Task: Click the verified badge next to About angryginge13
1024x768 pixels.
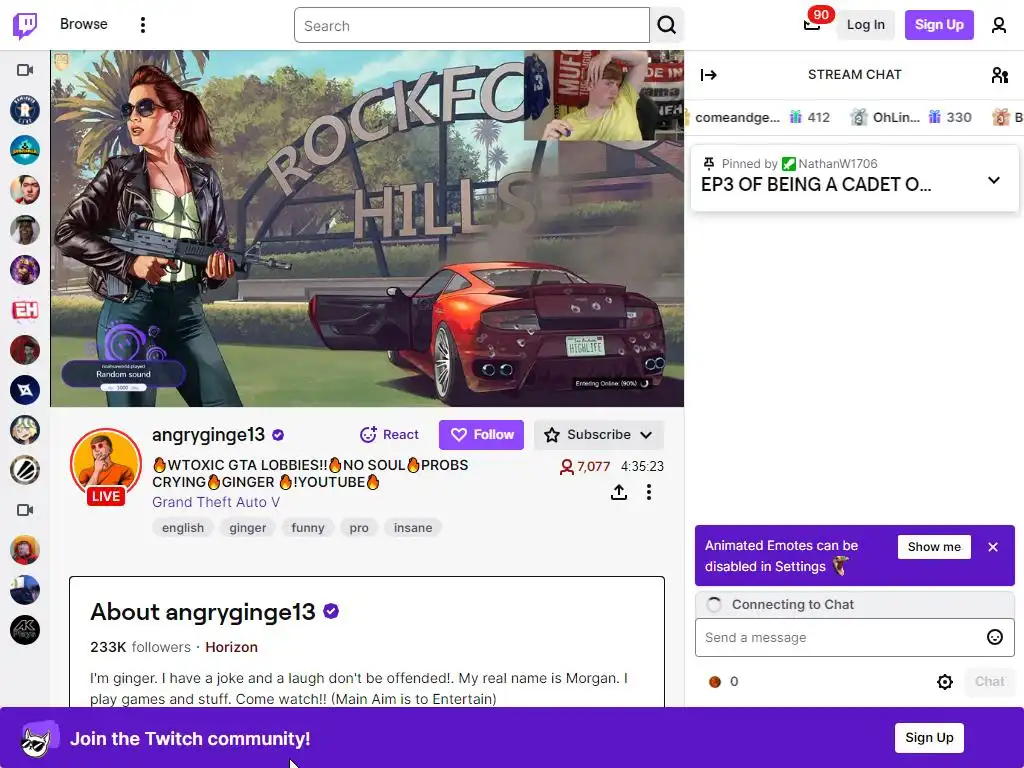Action: 331,612
